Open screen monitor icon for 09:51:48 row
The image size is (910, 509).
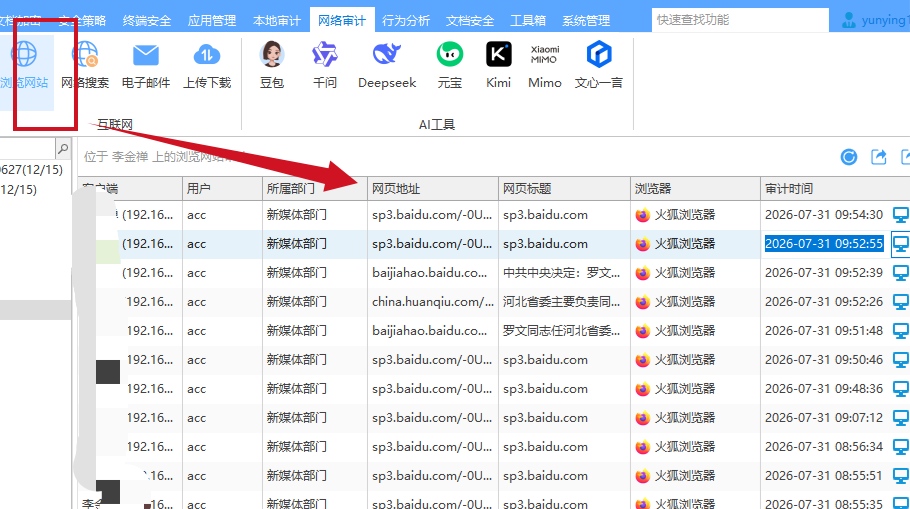click(901, 331)
